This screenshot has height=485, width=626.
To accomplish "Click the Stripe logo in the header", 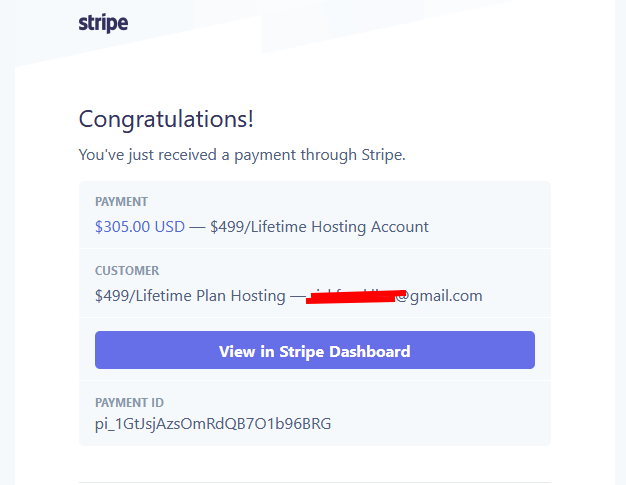I will (103, 23).
